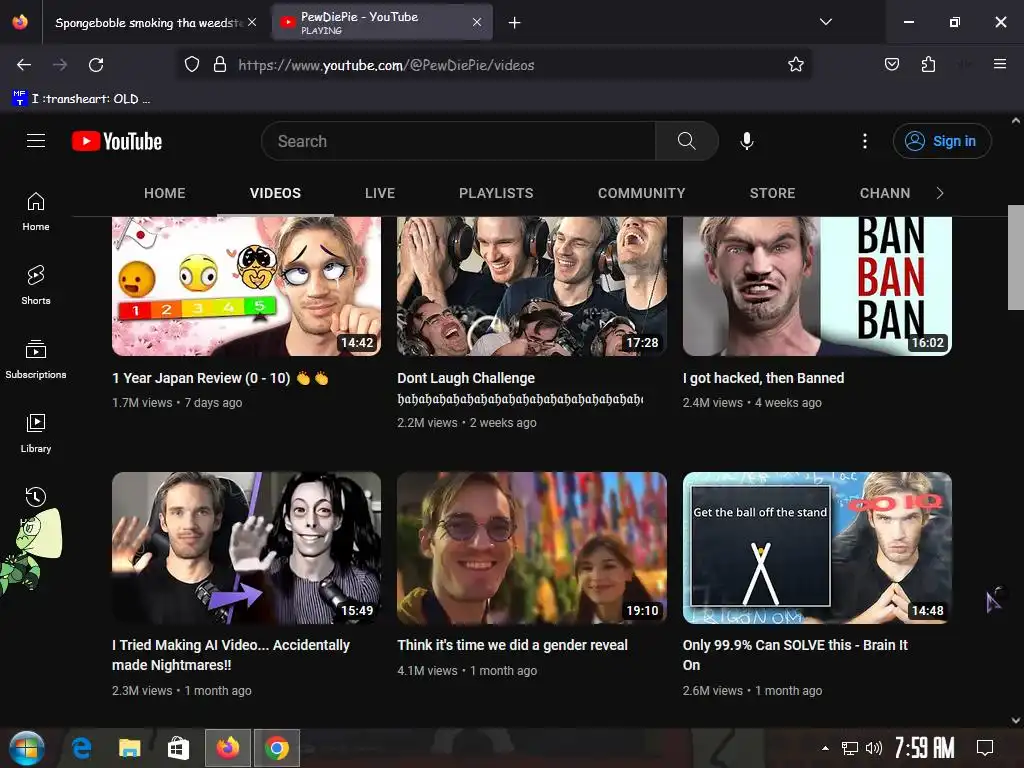The width and height of the screenshot is (1024, 768).
Task: Click the browser forward arrow
Action: [60, 65]
